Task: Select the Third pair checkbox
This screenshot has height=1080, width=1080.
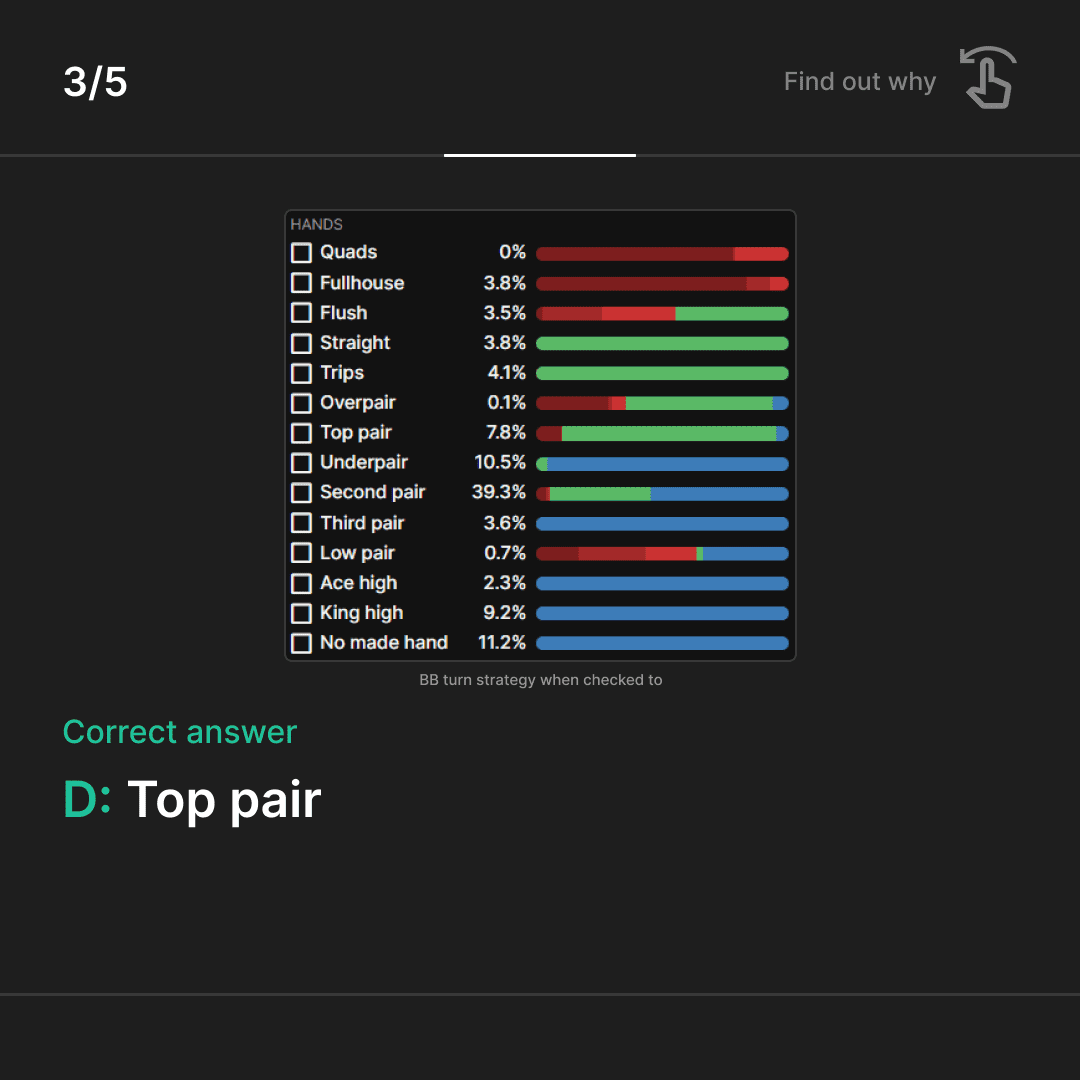Action: coord(301,523)
